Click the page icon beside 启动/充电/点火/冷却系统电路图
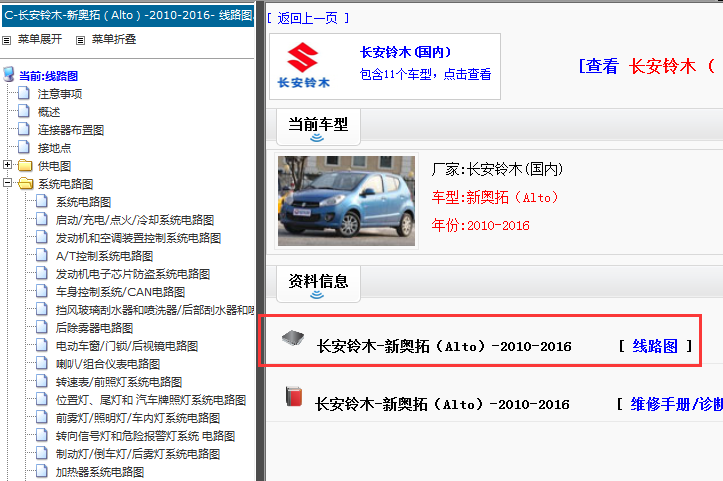The width and height of the screenshot is (723, 481). 42,220
